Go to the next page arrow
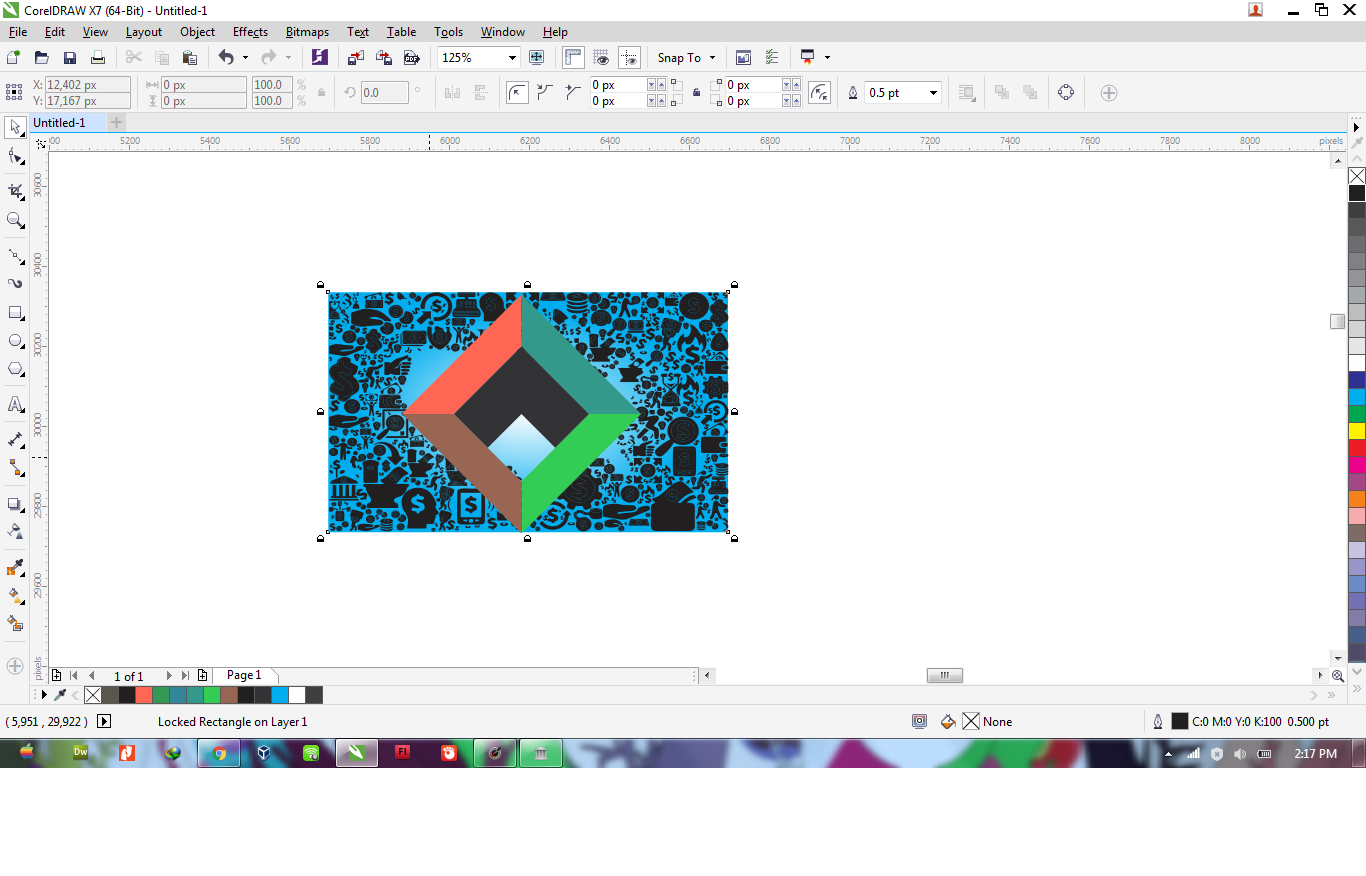The height and width of the screenshot is (876, 1366). coord(169,676)
